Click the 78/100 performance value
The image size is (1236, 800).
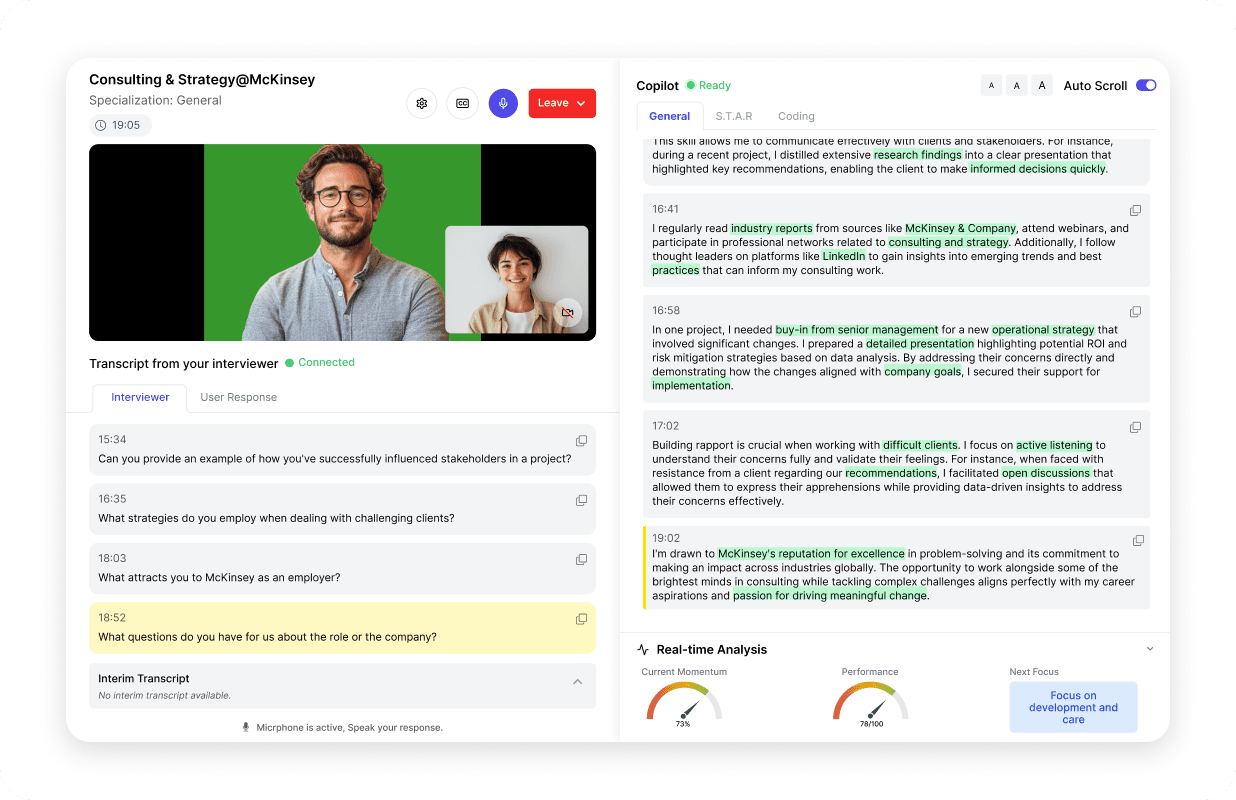[870, 724]
